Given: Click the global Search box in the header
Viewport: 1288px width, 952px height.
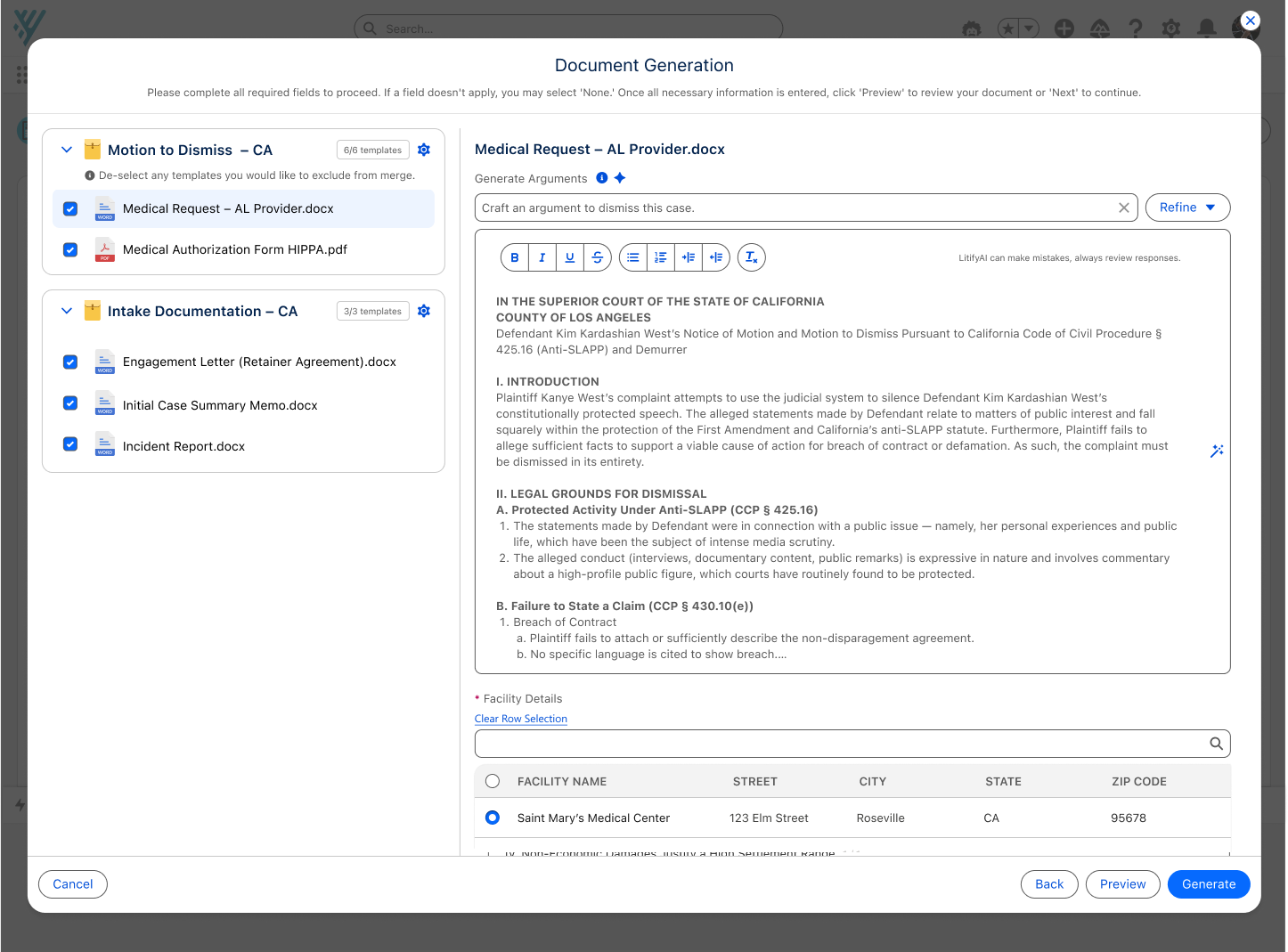Looking at the screenshot, I should tap(568, 28).
